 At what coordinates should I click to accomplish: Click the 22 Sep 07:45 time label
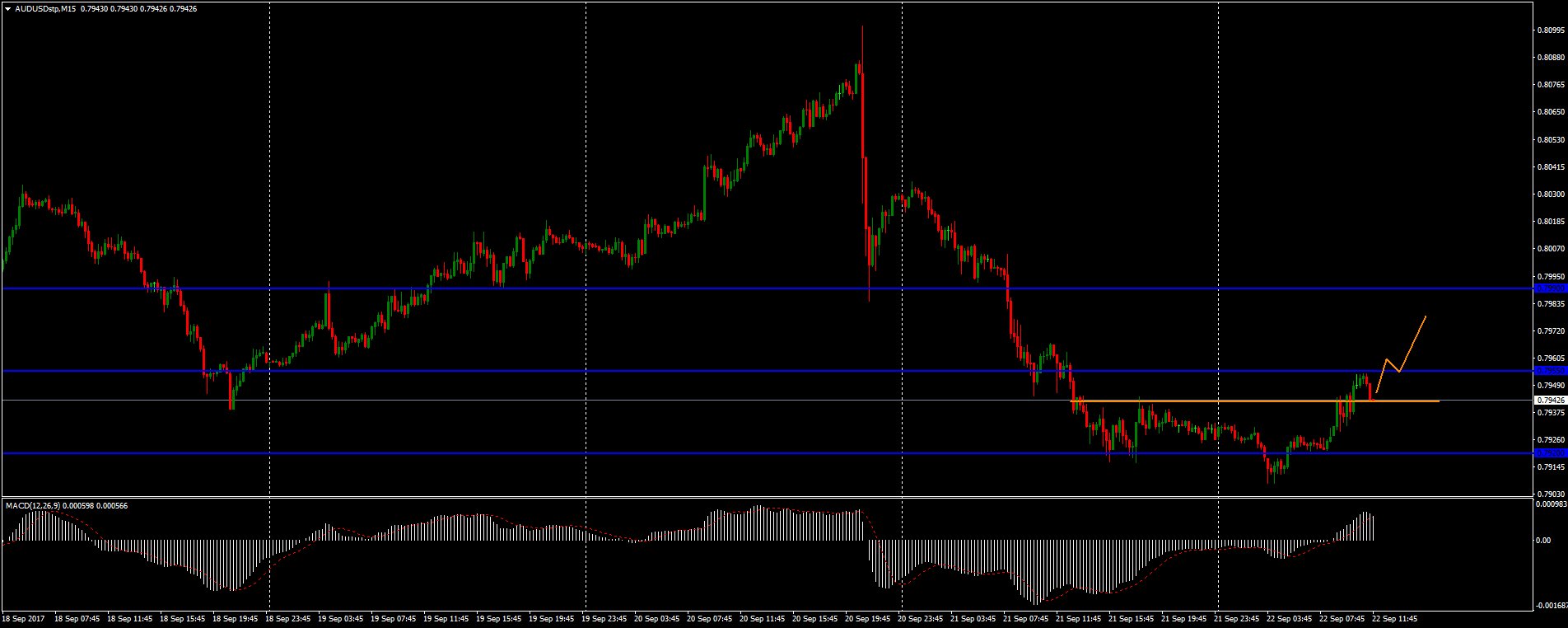[1344, 617]
